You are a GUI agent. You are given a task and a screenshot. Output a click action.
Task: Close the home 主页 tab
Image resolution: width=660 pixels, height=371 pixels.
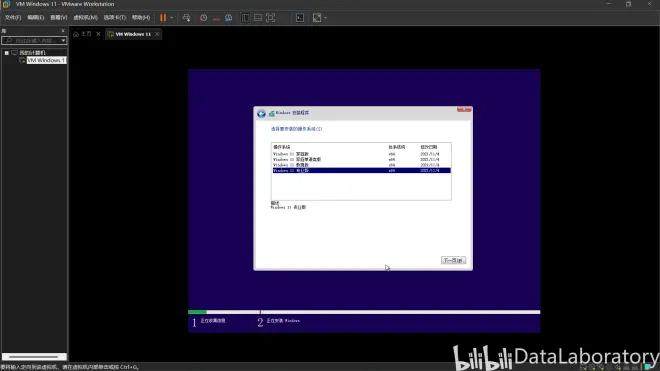[x=98, y=34]
